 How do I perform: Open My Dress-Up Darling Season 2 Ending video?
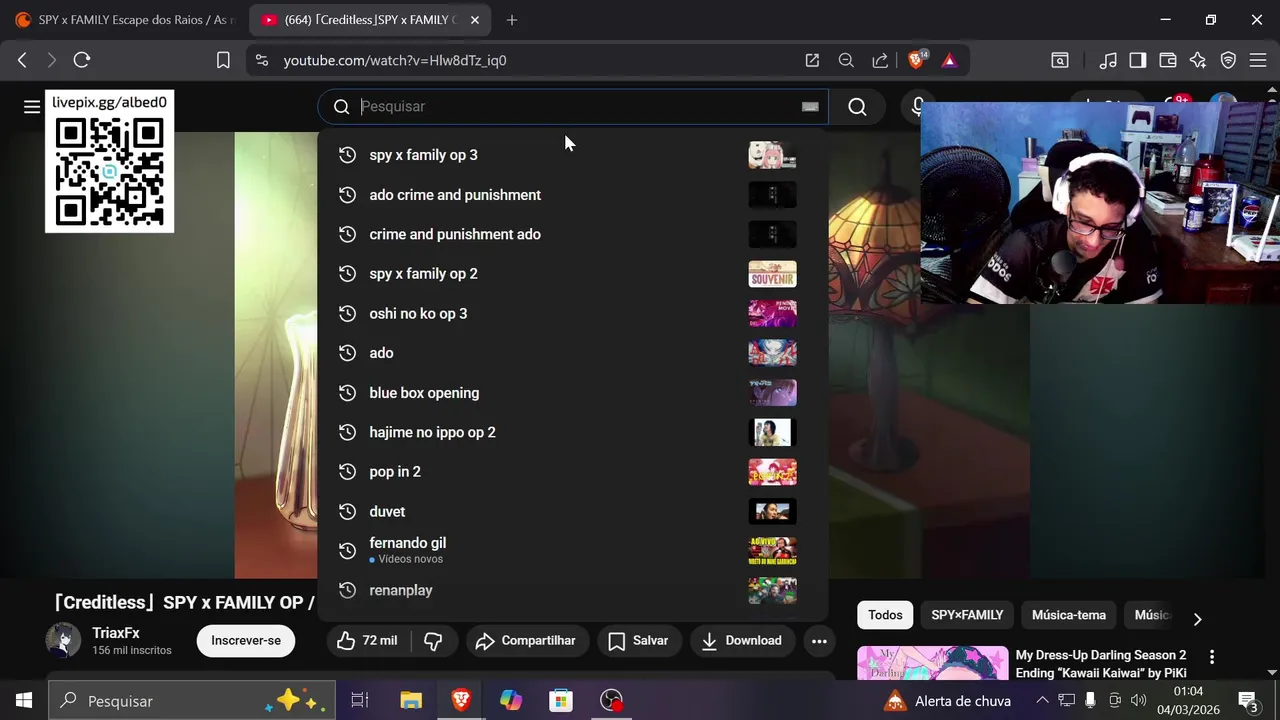(x=1101, y=664)
